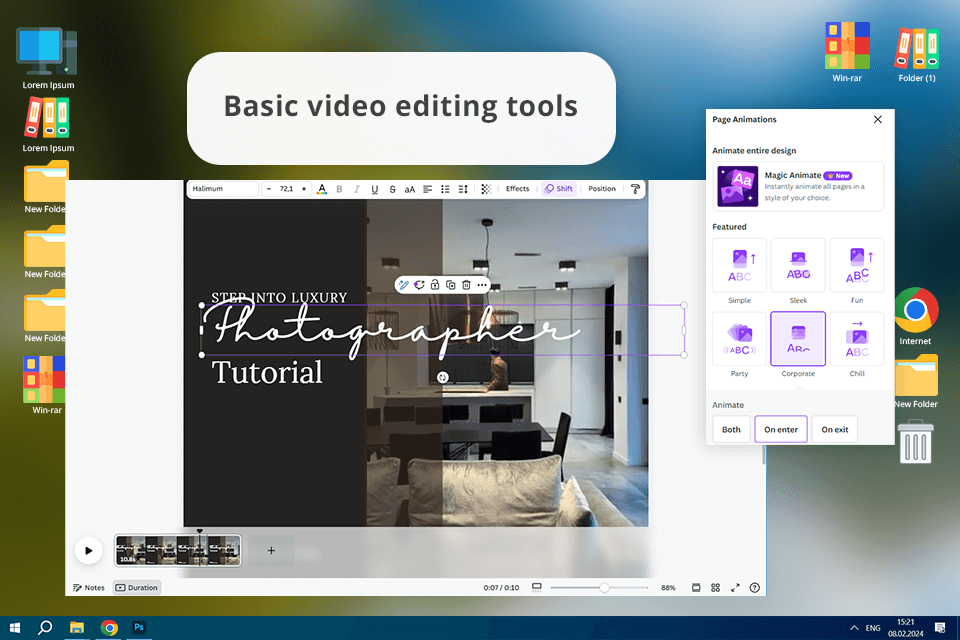960x640 pixels.
Task: Select the 10.8s clip thumbnail in timeline
Action: tap(178, 550)
